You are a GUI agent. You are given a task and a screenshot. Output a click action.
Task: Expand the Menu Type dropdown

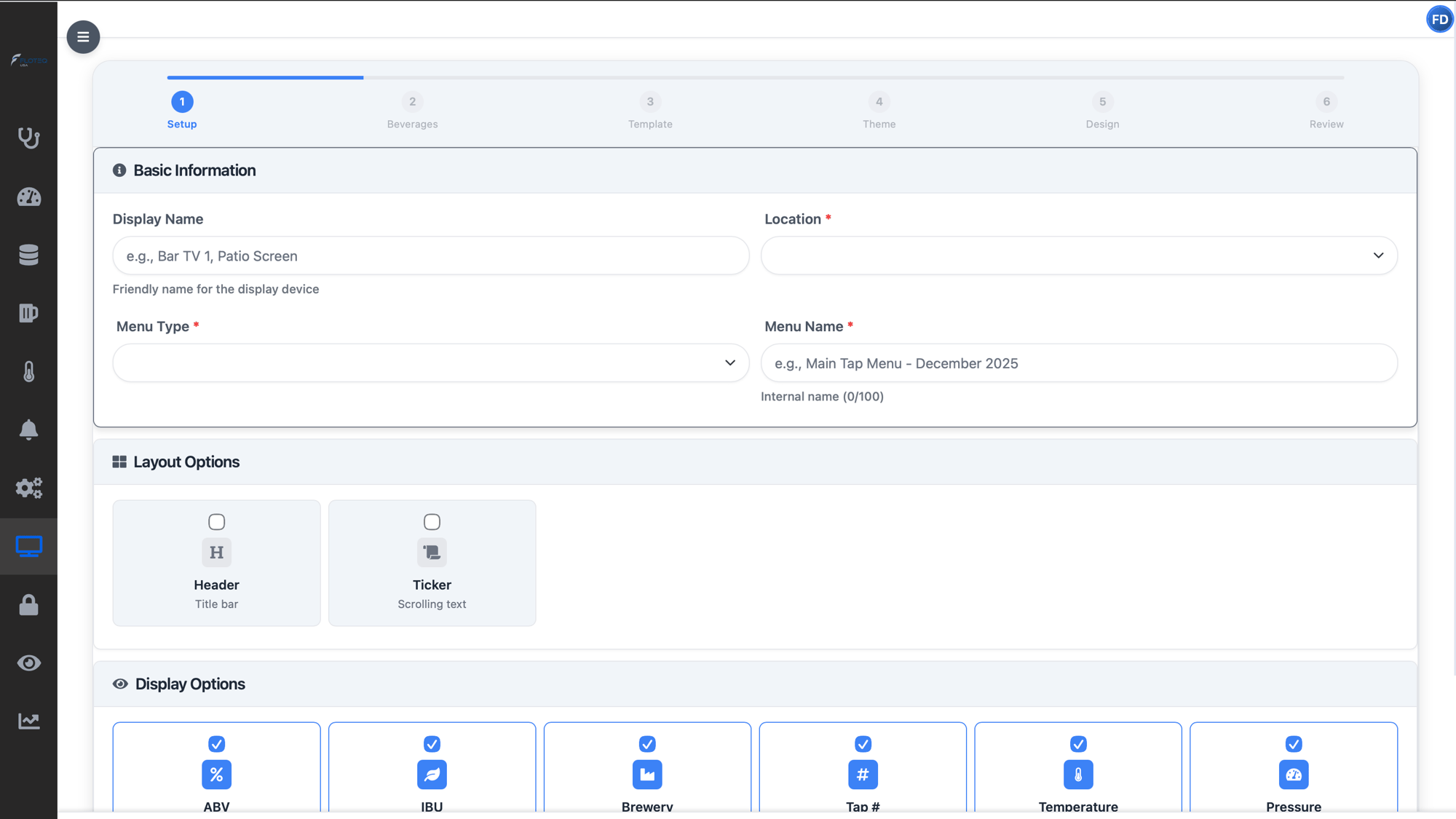(x=430, y=363)
